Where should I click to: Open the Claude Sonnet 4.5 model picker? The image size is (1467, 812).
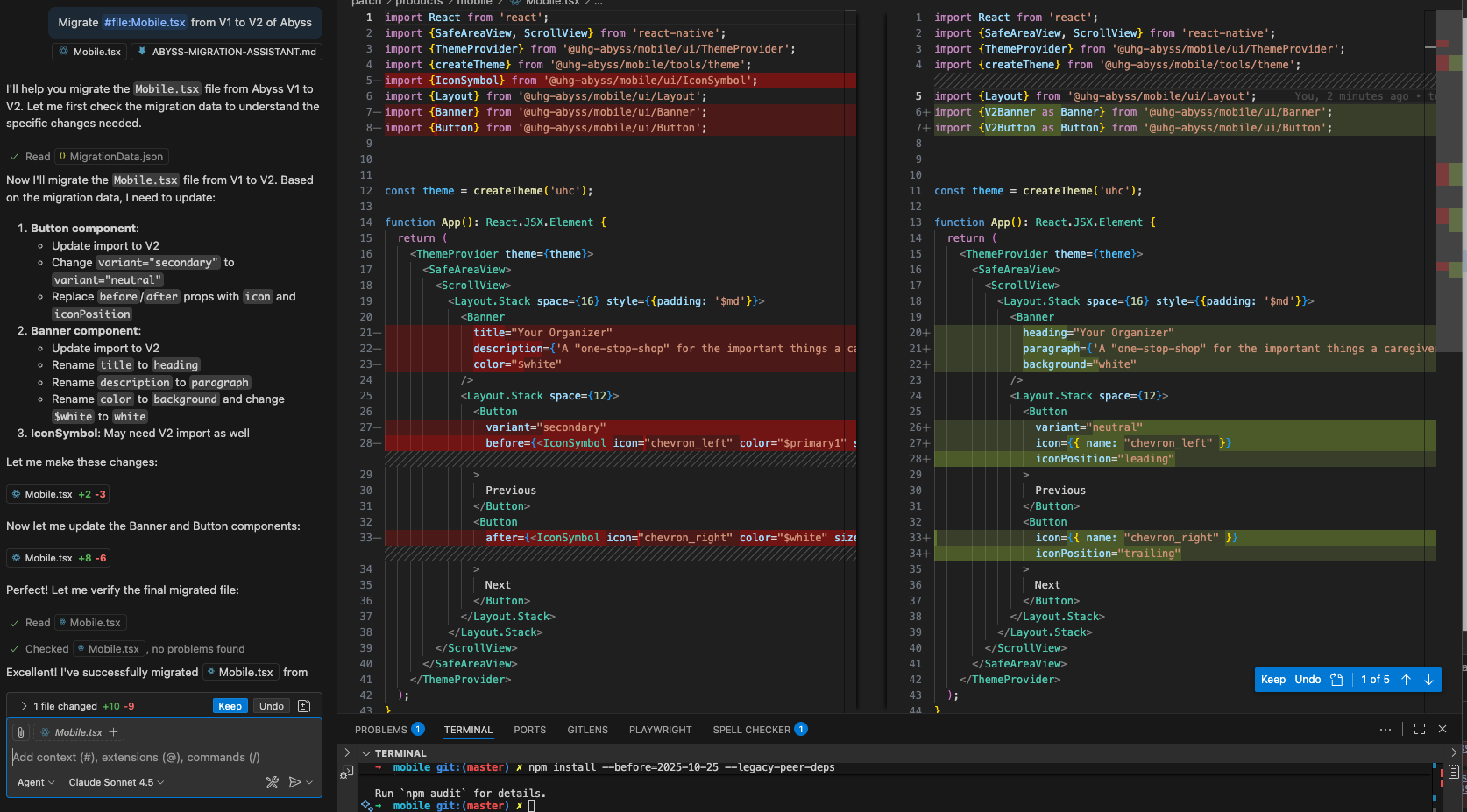[x=116, y=782]
